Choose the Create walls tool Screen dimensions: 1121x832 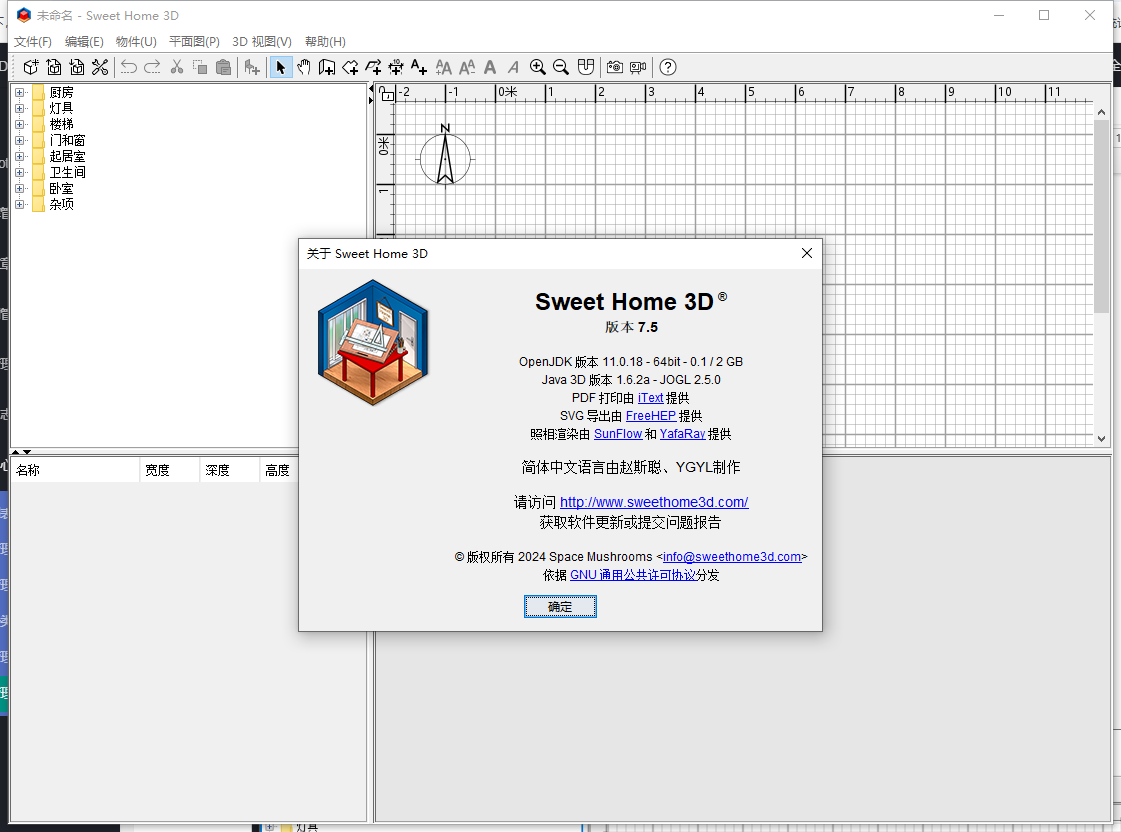point(327,67)
